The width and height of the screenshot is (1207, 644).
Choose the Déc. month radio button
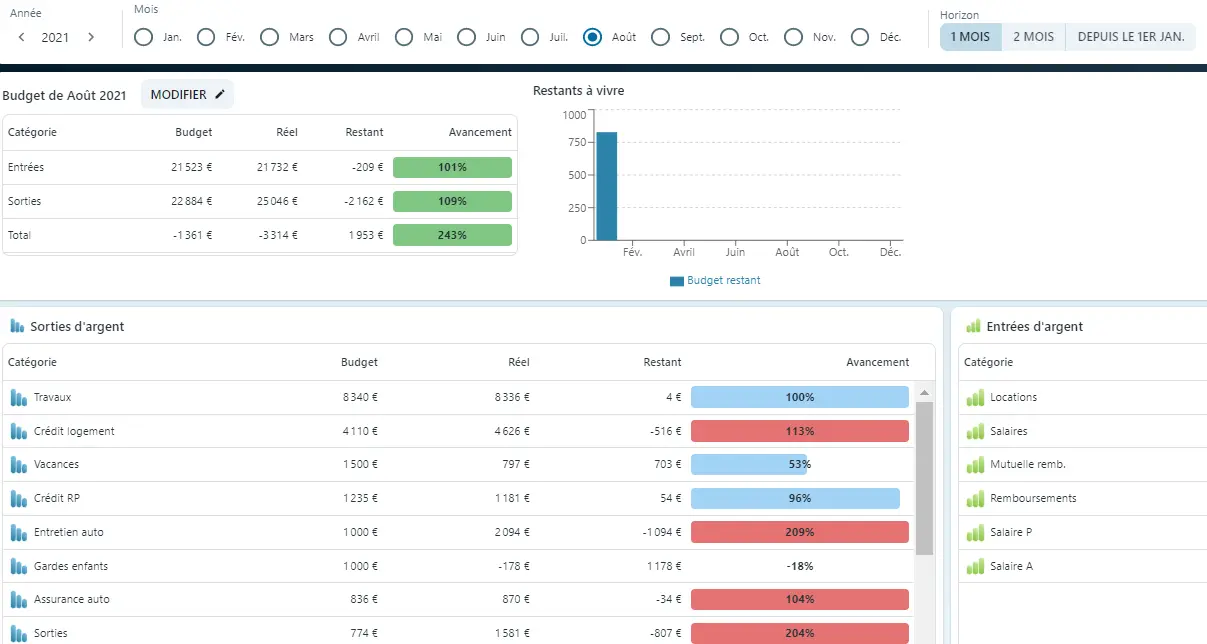pyautogui.click(x=860, y=37)
